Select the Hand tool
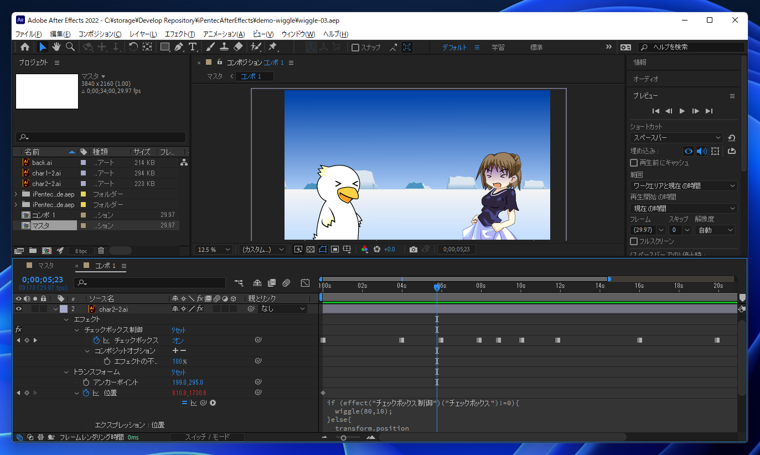This screenshot has height=455, width=760. pyautogui.click(x=57, y=47)
